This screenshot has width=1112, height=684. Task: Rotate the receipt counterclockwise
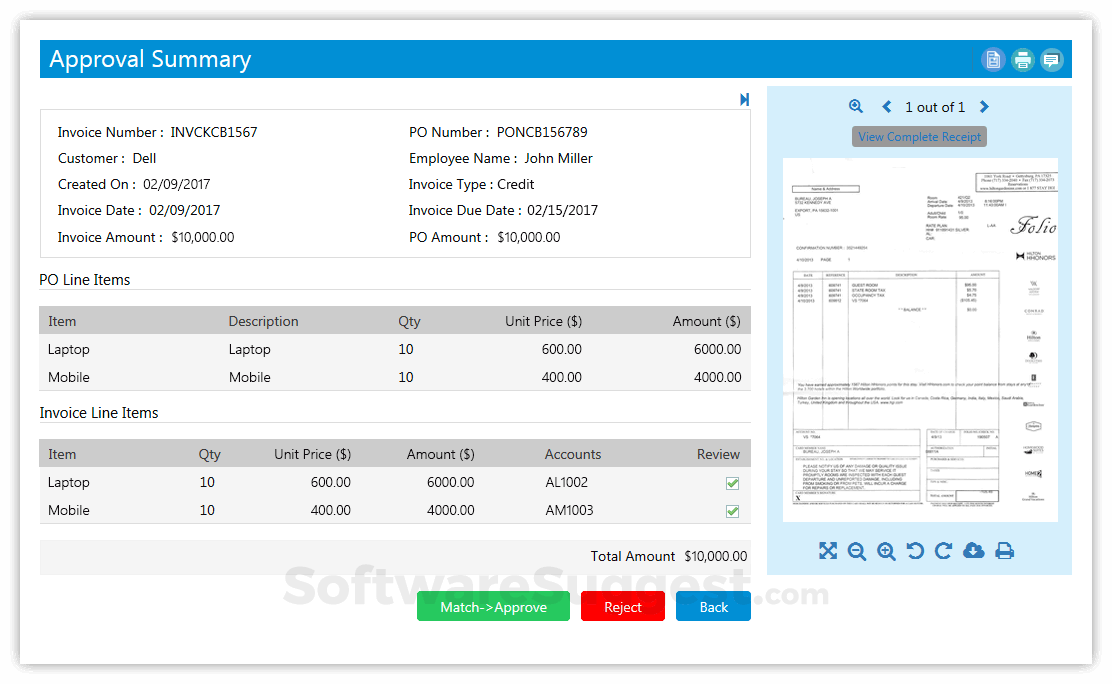(914, 550)
